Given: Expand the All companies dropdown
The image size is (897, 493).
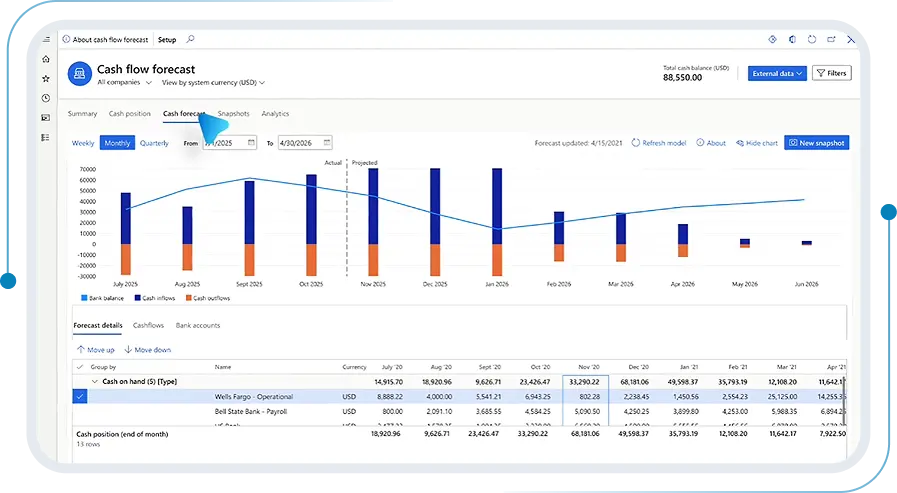Looking at the screenshot, I should (x=124, y=82).
